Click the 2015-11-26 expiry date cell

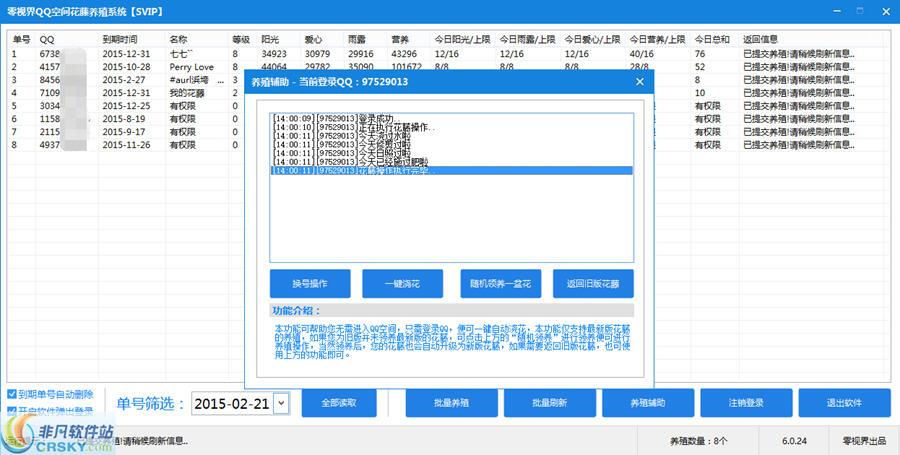126,145
